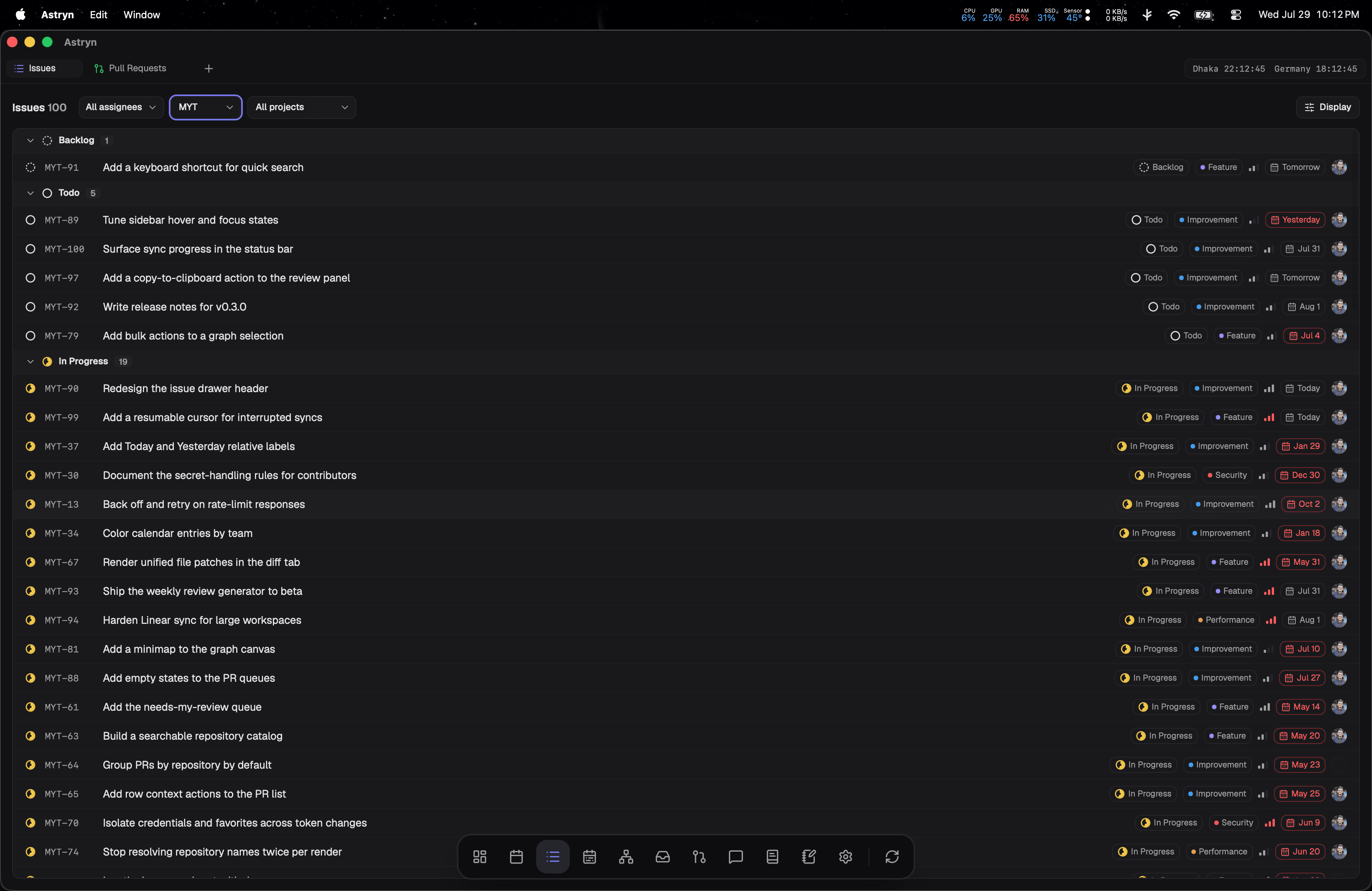The width and height of the screenshot is (1372, 891).
Task: Open the inbox tray icon in the dock
Action: pyautogui.click(x=662, y=856)
